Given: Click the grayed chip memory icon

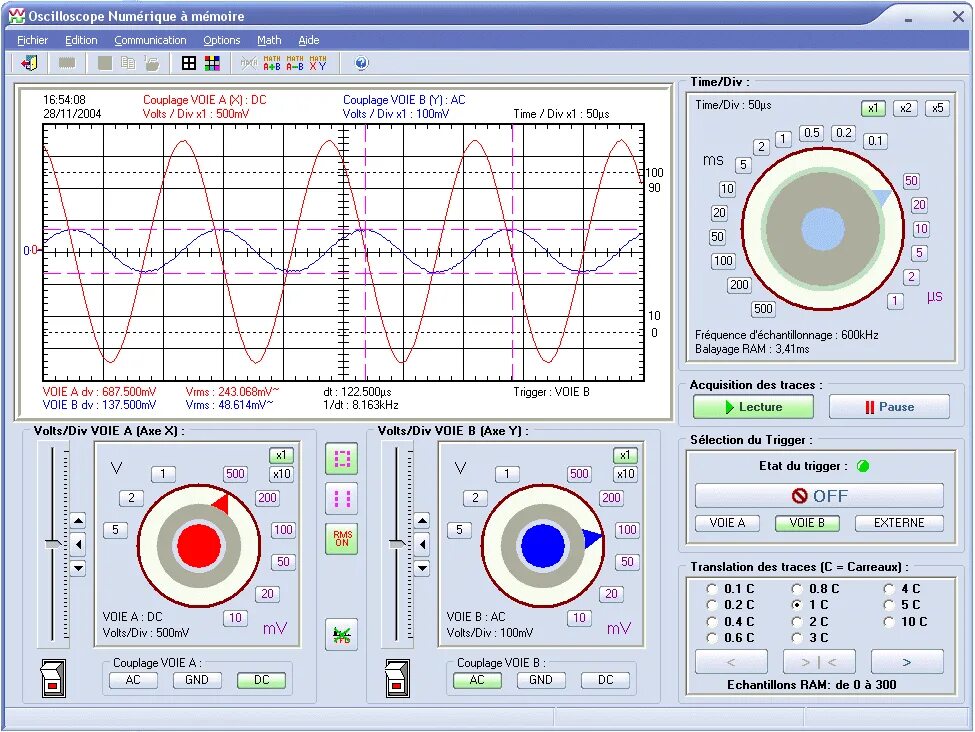Looking at the screenshot, I should 67,63.
